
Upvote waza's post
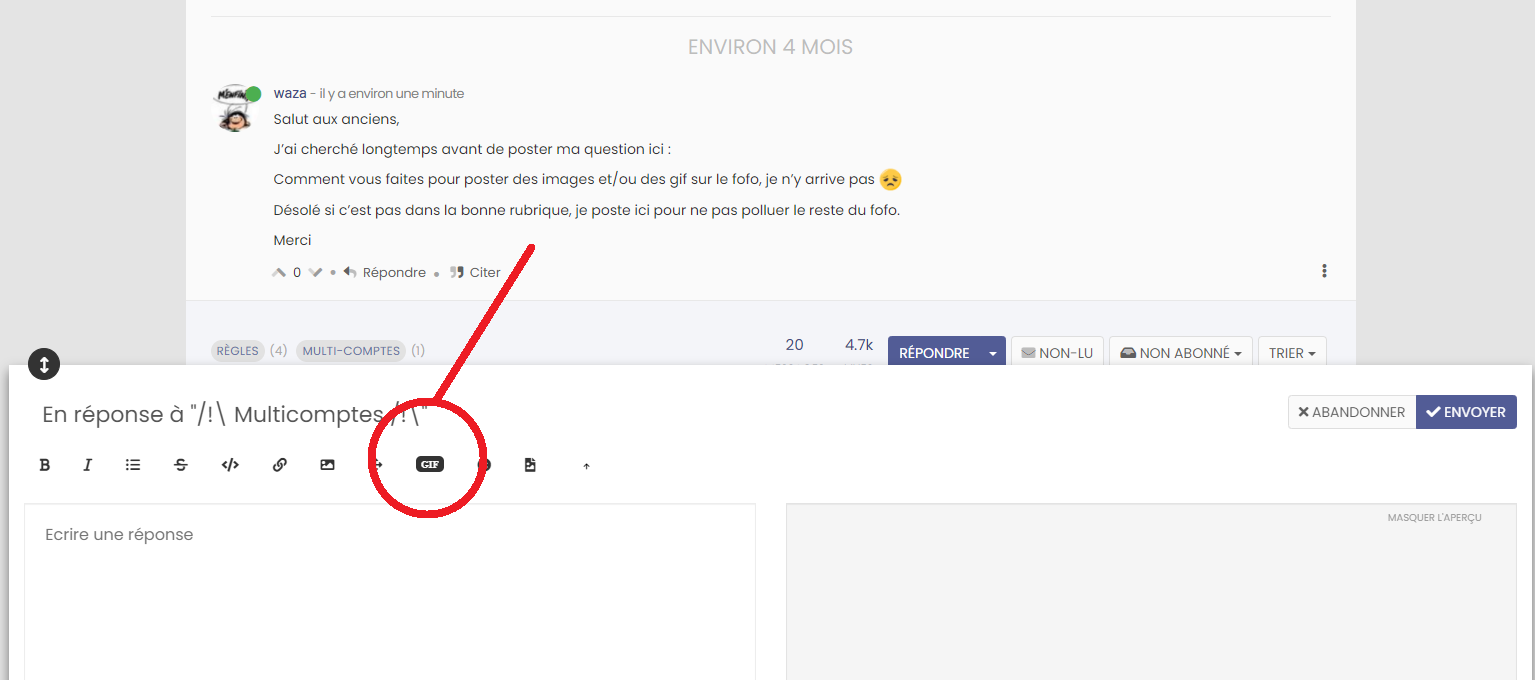tap(279, 272)
